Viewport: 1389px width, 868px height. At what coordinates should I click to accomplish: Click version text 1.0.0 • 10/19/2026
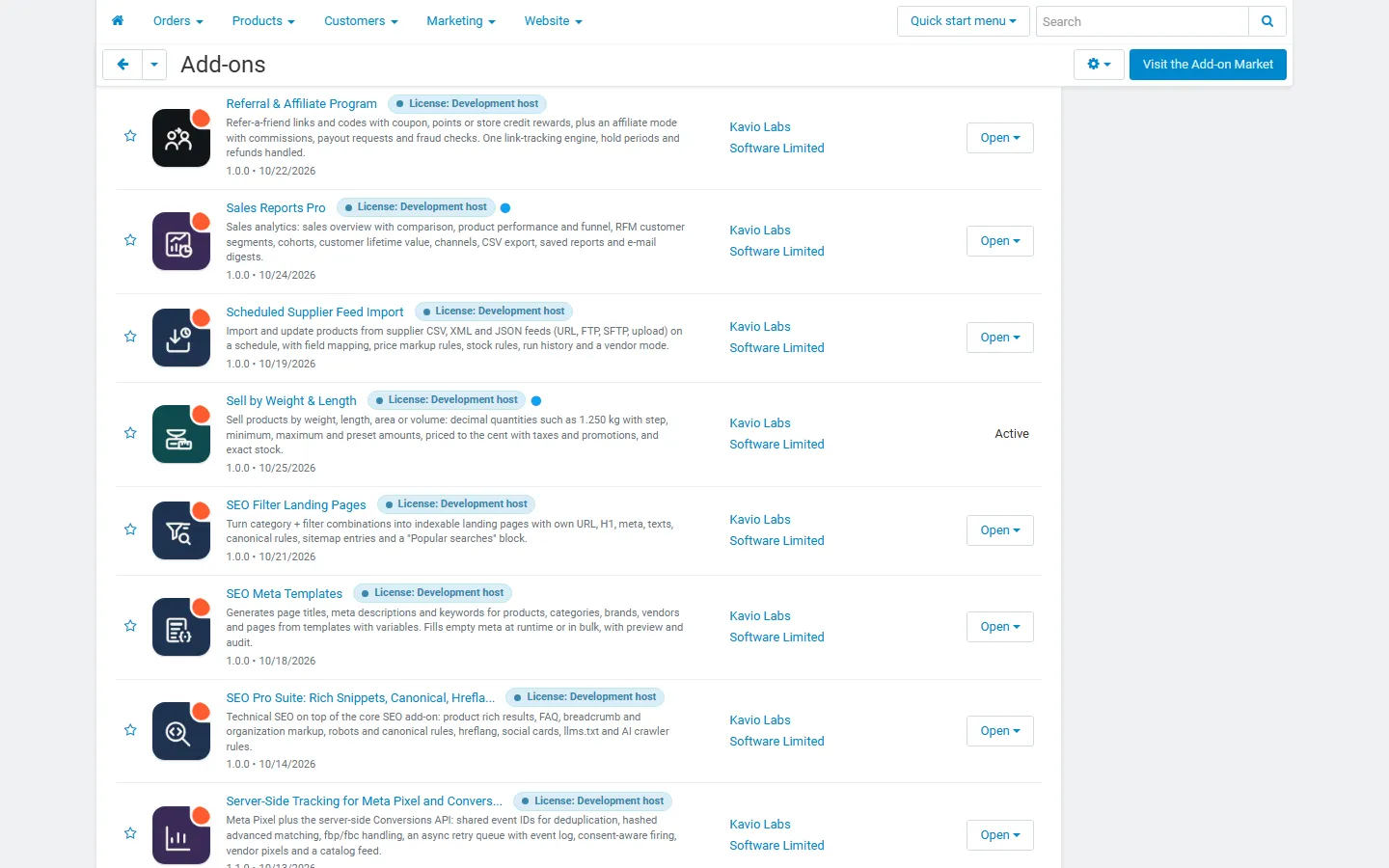[271, 365]
